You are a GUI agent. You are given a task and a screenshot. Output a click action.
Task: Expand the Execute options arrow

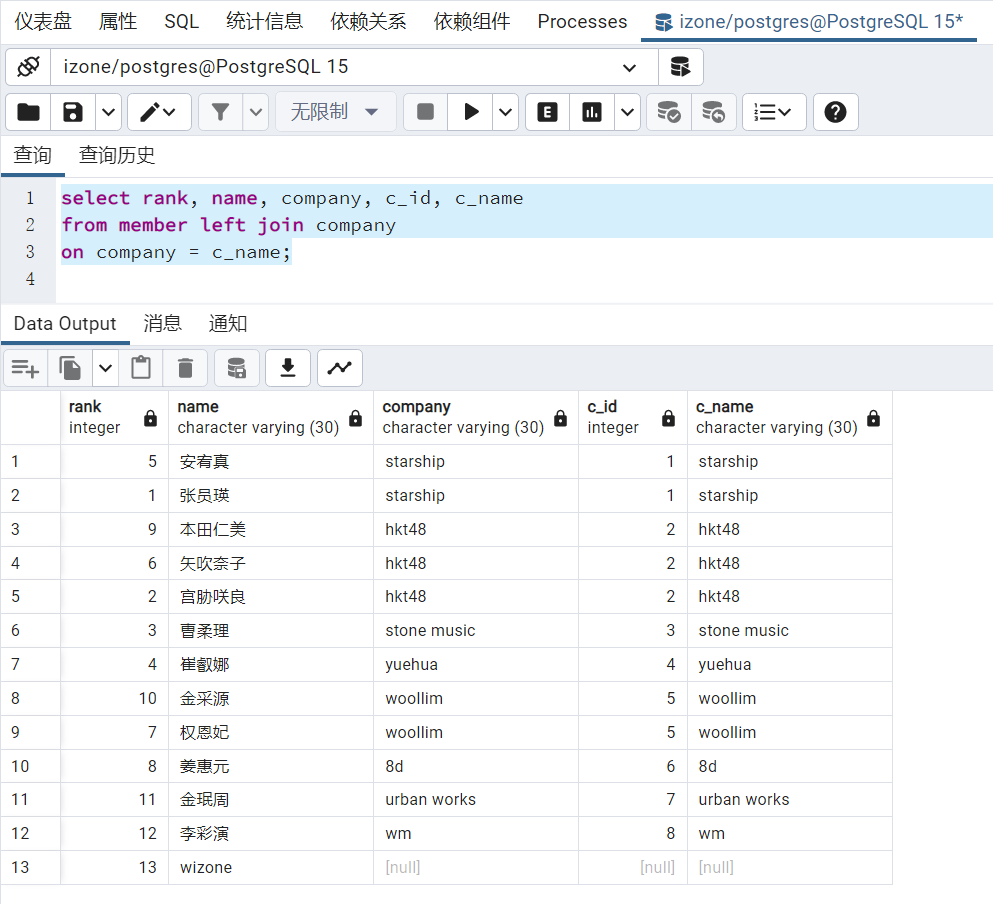pyautogui.click(x=505, y=112)
